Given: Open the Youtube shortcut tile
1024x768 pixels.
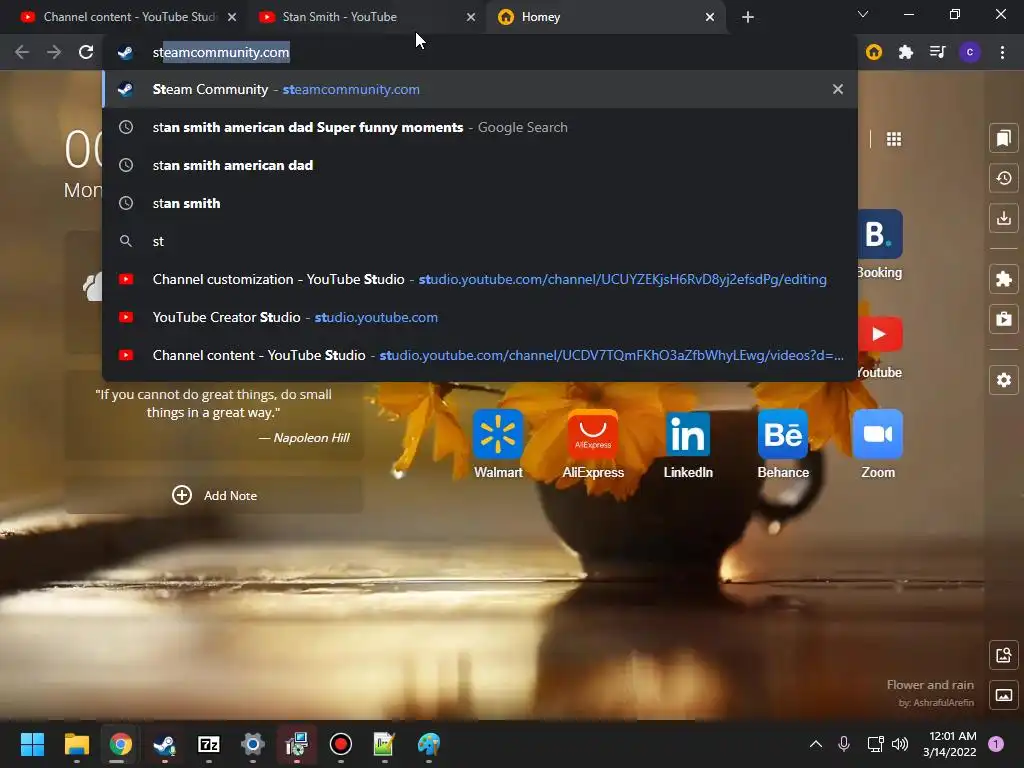Looking at the screenshot, I should pyautogui.click(x=880, y=346).
